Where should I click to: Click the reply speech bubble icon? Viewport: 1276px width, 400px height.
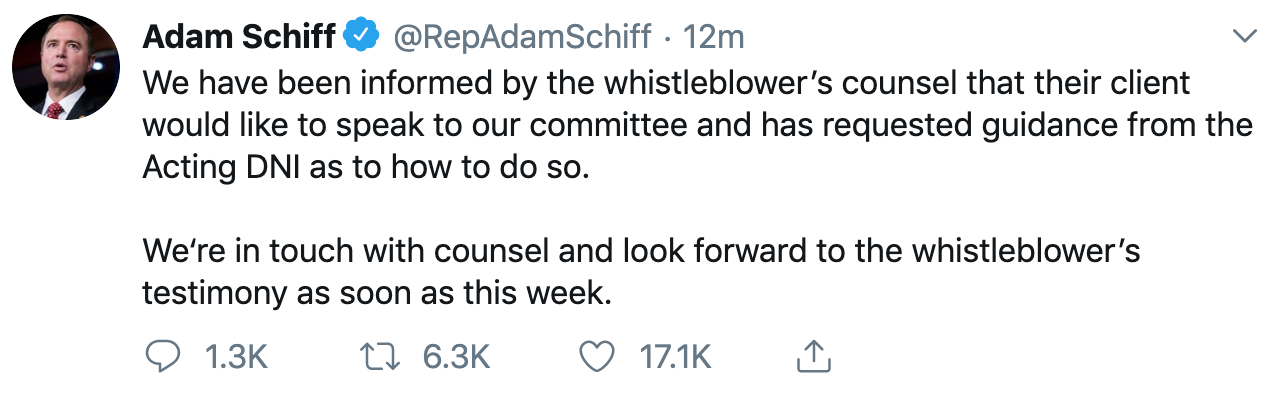coord(163,355)
